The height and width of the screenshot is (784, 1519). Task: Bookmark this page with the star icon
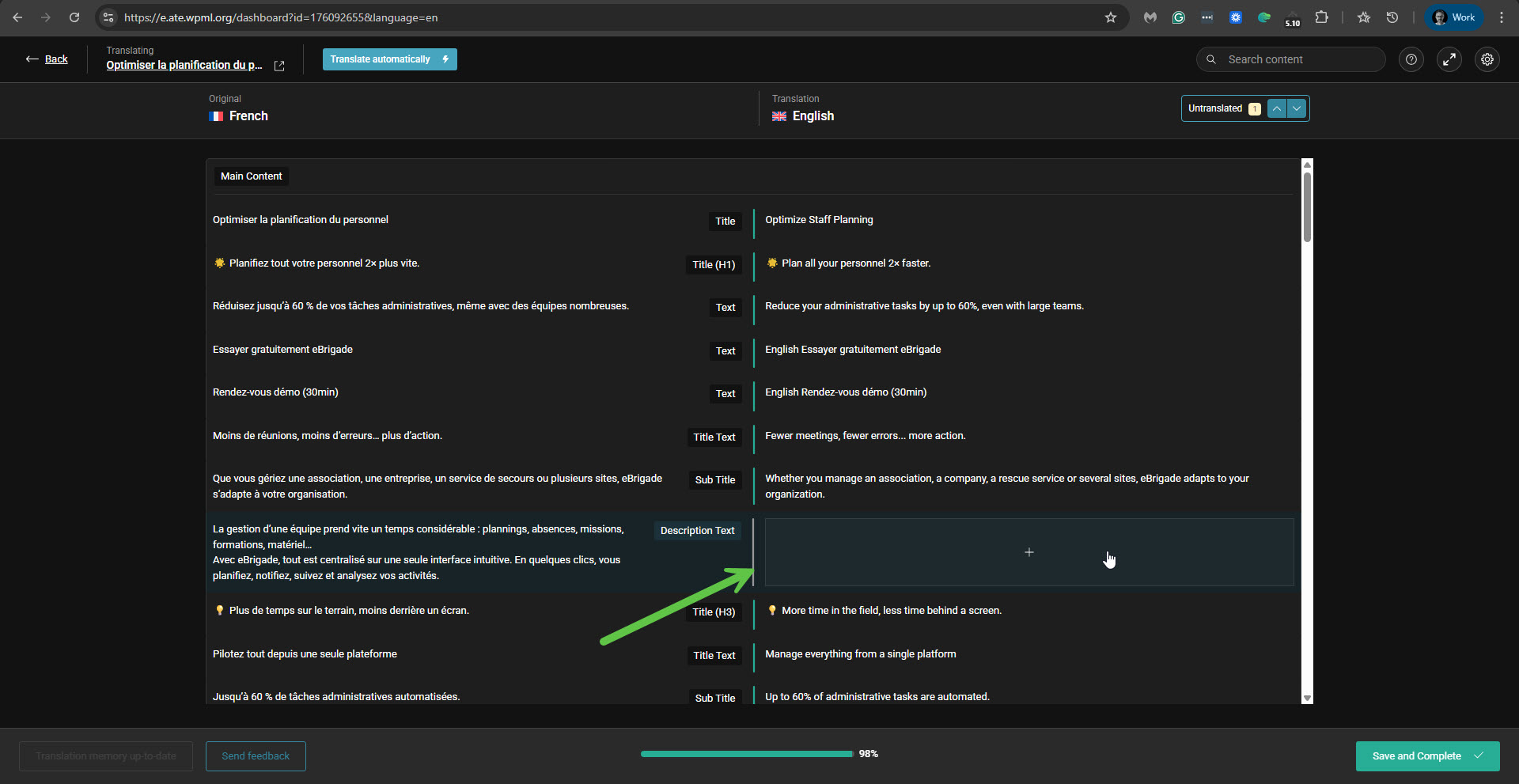1111,17
